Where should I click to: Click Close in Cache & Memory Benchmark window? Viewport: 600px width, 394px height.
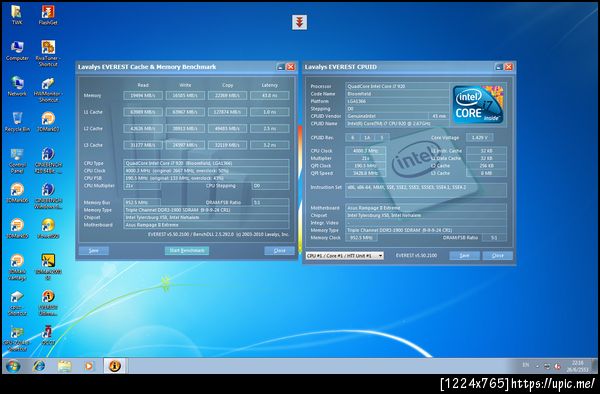click(279, 251)
